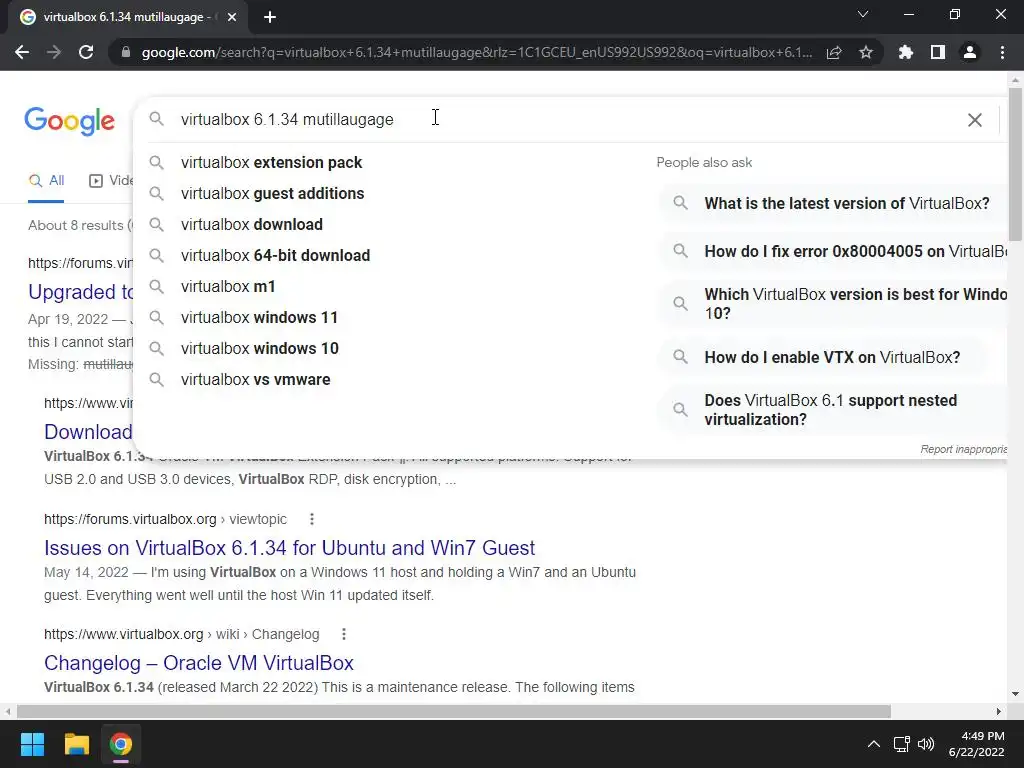Select 'How do I fix error 0x80004005' question
This screenshot has height=768, width=1024.
click(833, 251)
